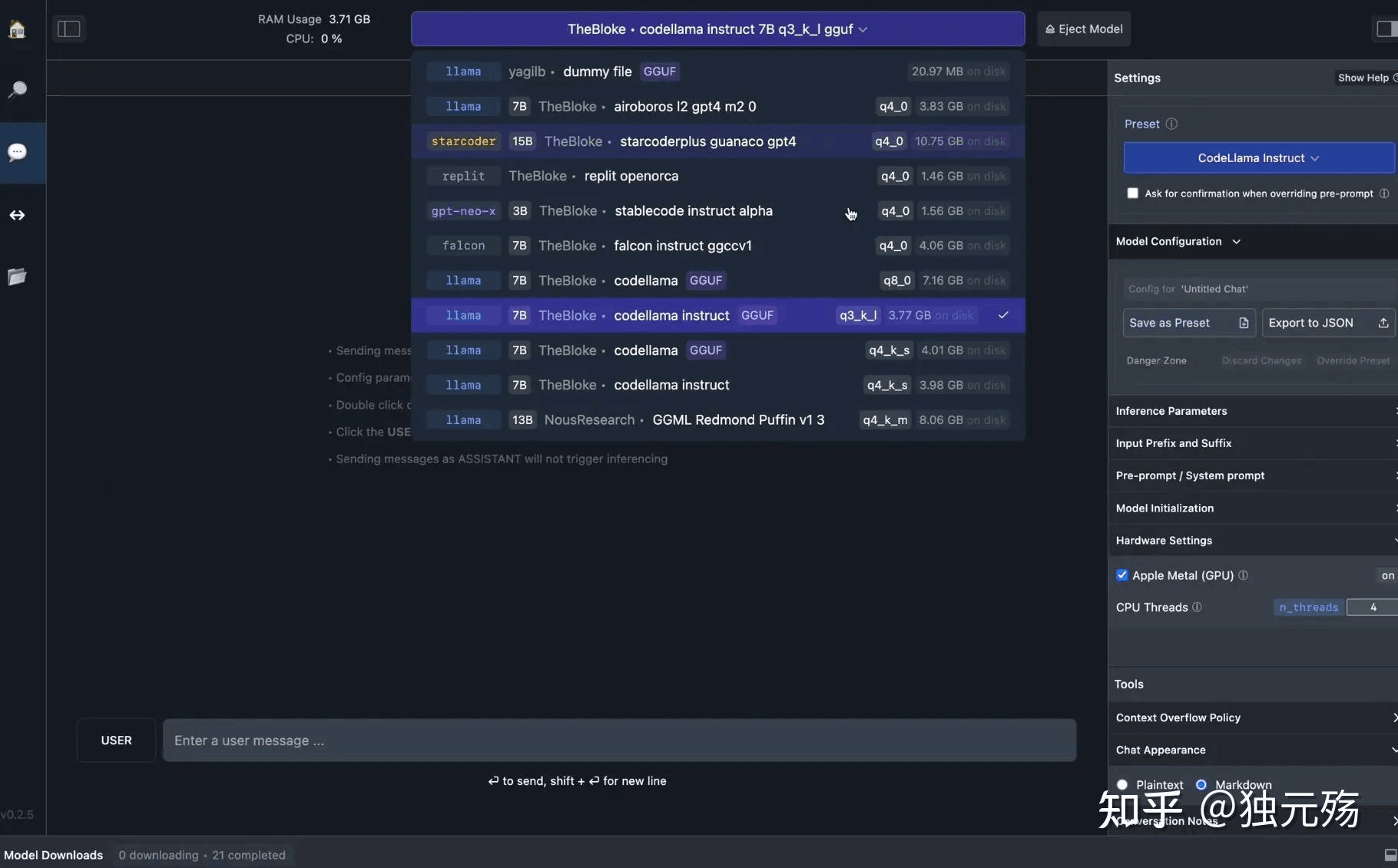Click the CPU Threads info icon
The image size is (1398, 868).
1197,607
